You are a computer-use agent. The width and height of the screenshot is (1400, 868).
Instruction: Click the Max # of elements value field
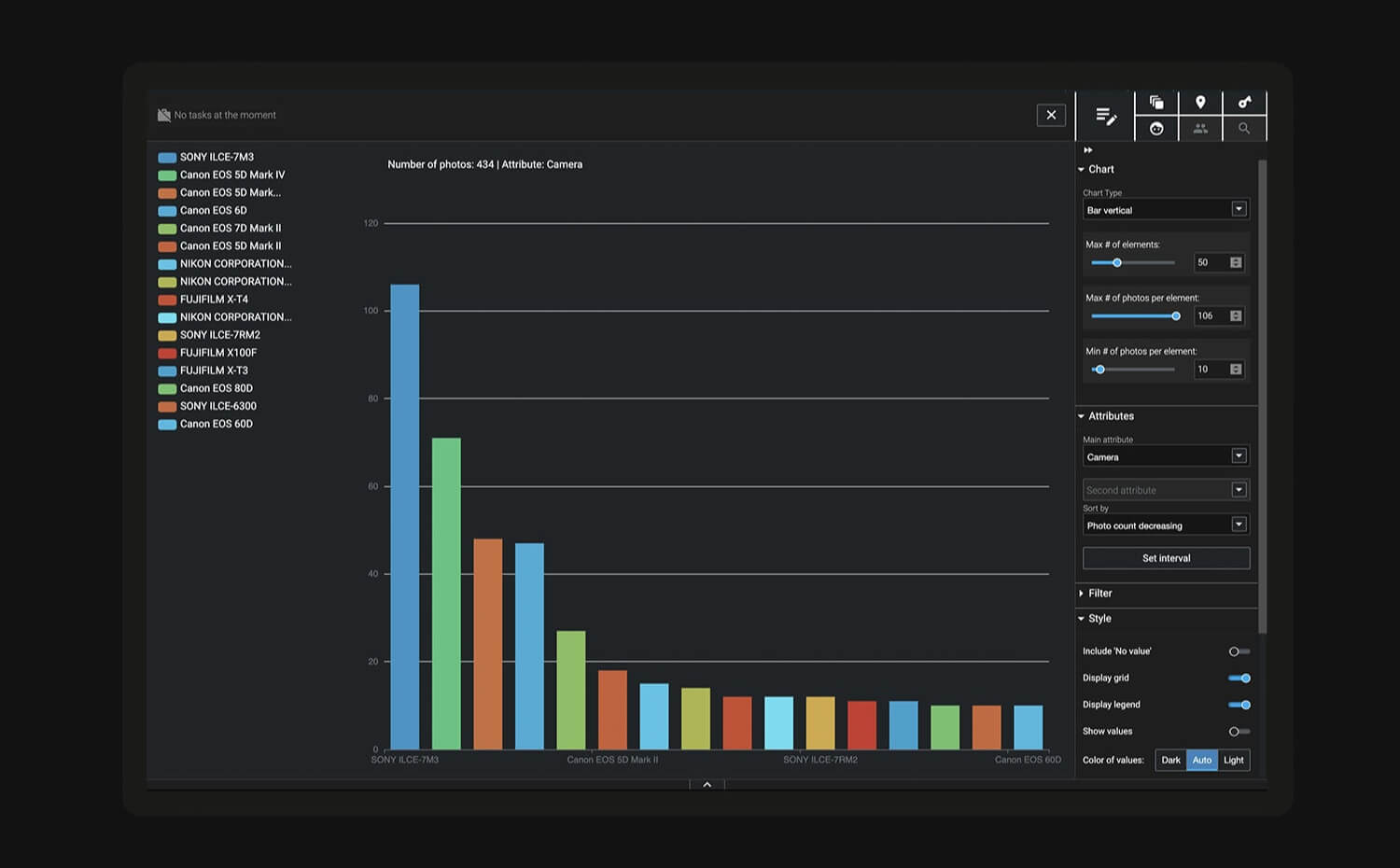click(x=1211, y=263)
